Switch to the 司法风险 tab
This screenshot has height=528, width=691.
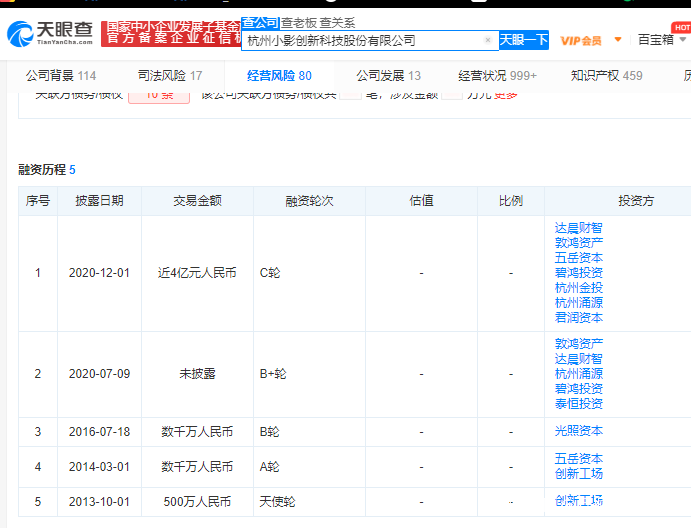point(169,76)
